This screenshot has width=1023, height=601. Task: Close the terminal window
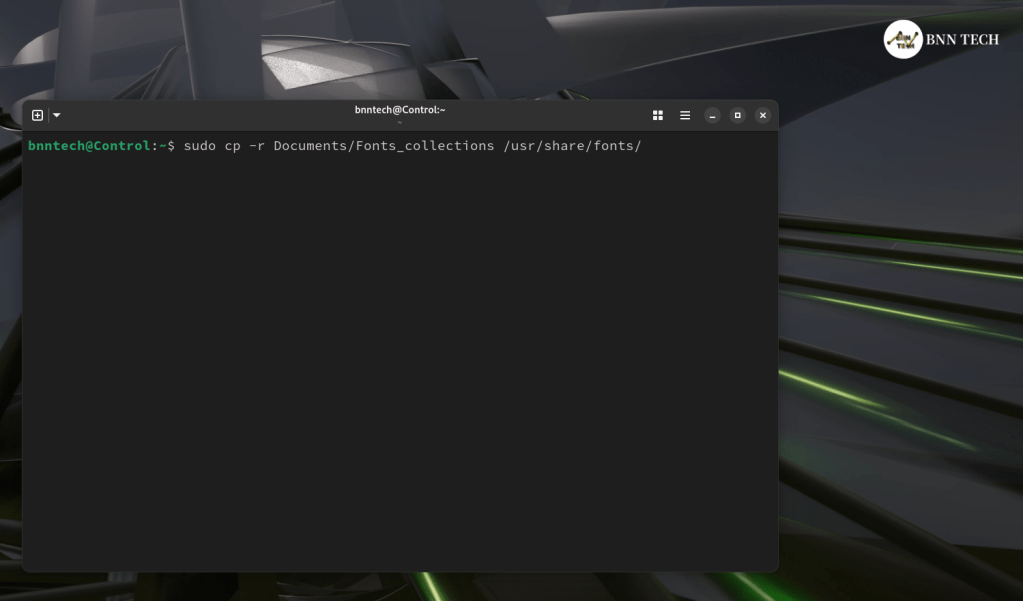(x=763, y=115)
